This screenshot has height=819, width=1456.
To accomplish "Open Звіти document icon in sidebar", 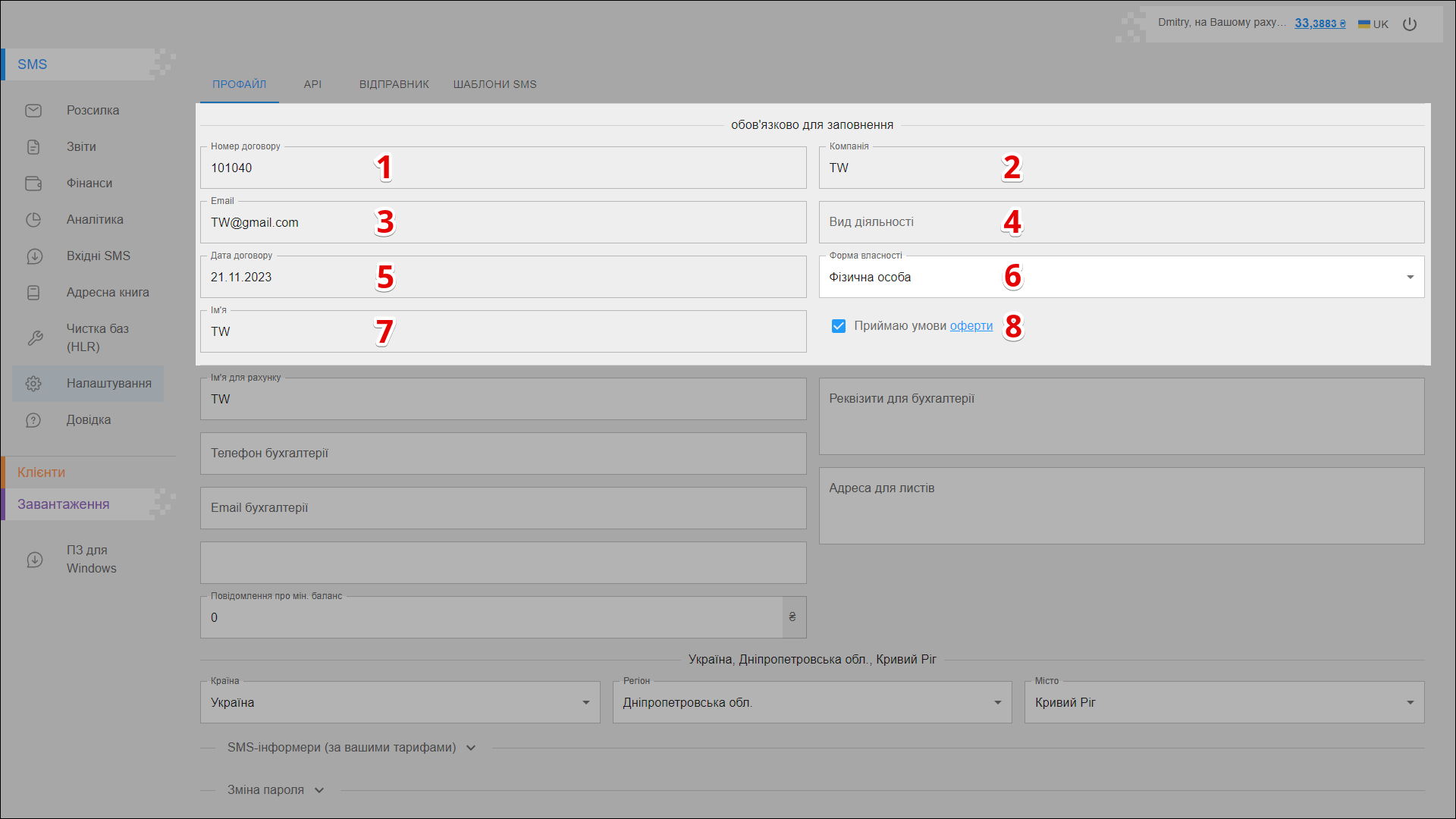I will 33,147.
